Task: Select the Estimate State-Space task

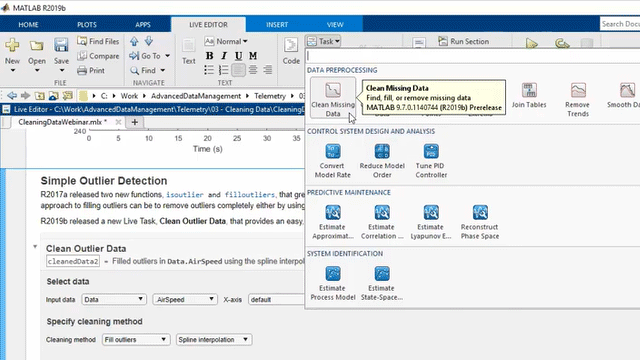Action: click(x=382, y=283)
